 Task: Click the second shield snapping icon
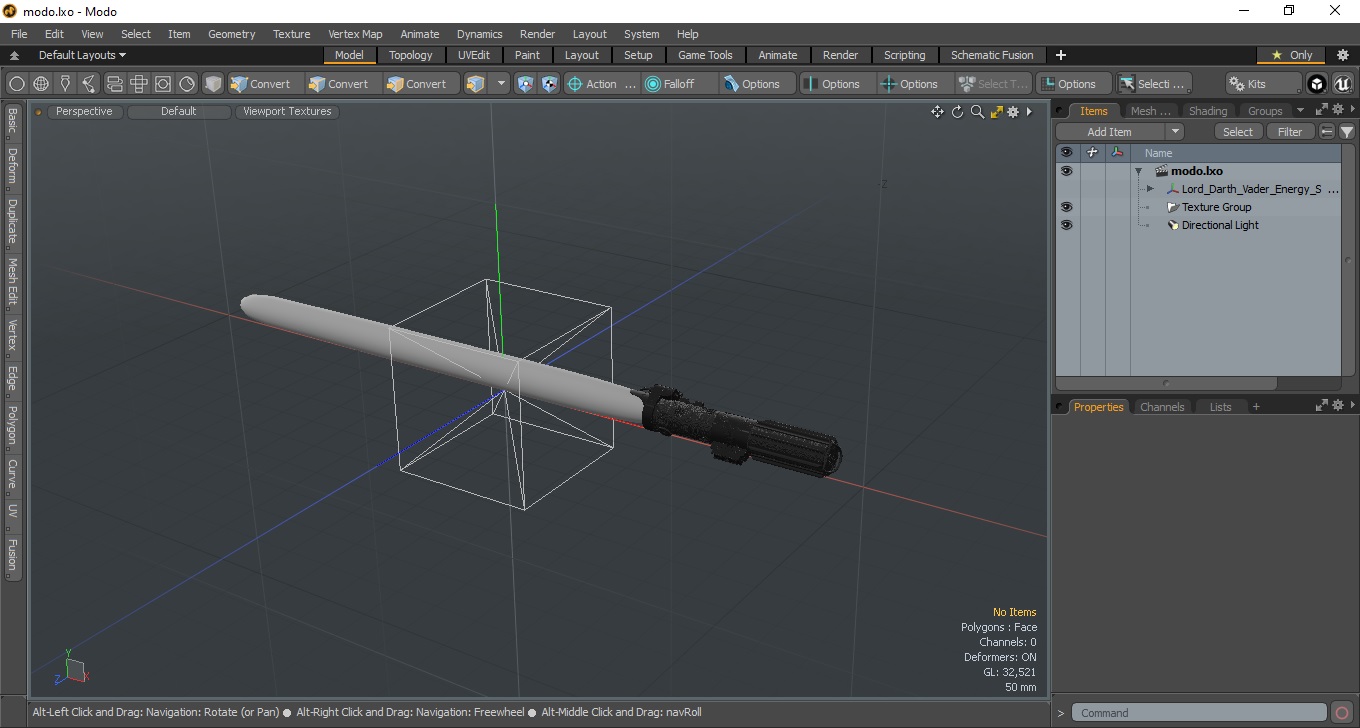(549, 84)
